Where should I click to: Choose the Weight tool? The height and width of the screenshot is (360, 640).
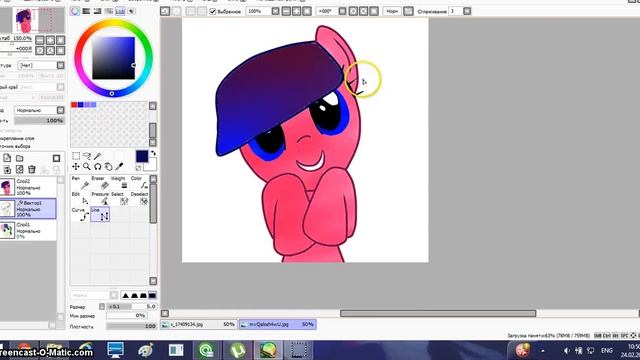pos(120,183)
